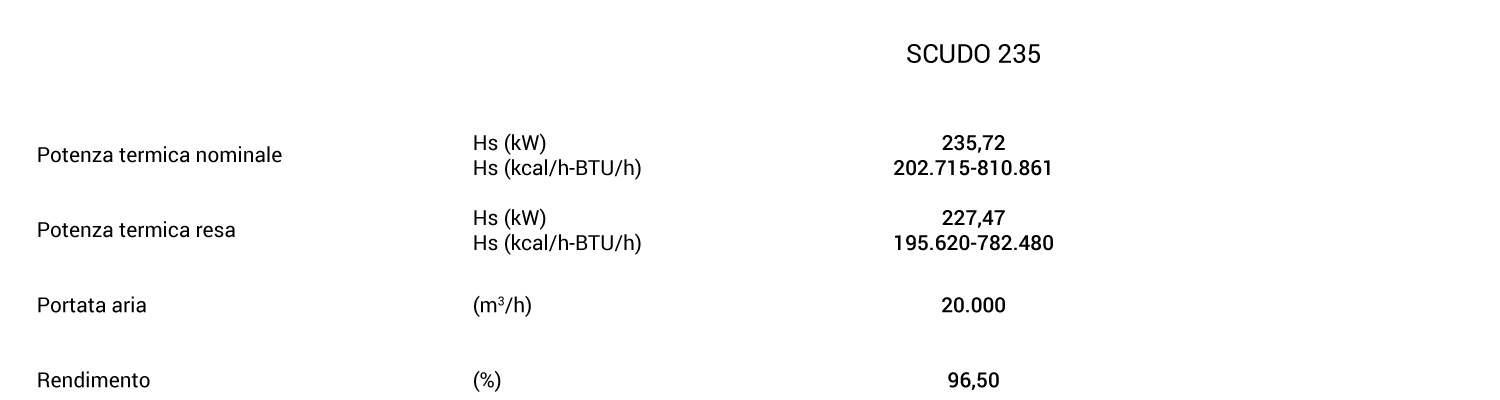The image size is (1500, 400).
Task: Click the 782.480 BTU/h figure
Action: point(1016,243)
